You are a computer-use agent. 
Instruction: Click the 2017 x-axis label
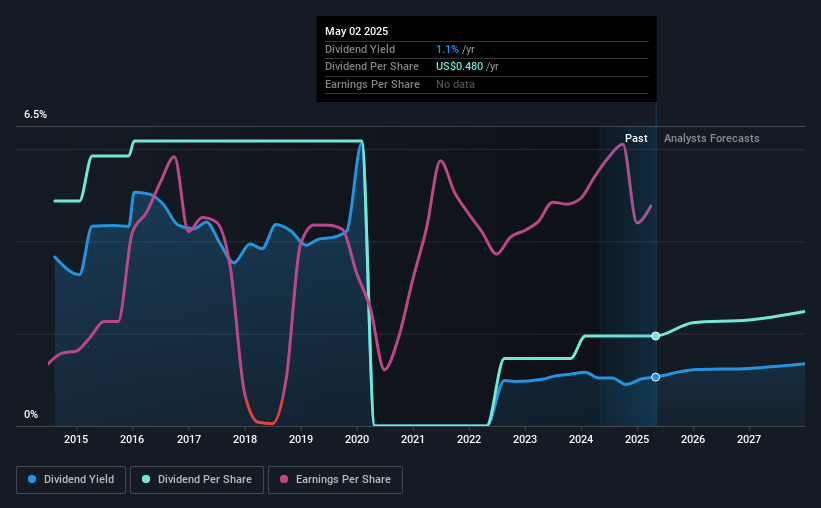tap(189, 439)
